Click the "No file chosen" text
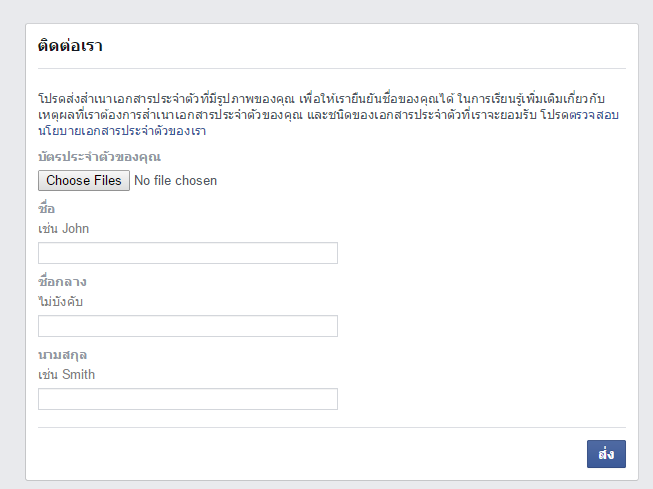 click(x=175, y=181)
